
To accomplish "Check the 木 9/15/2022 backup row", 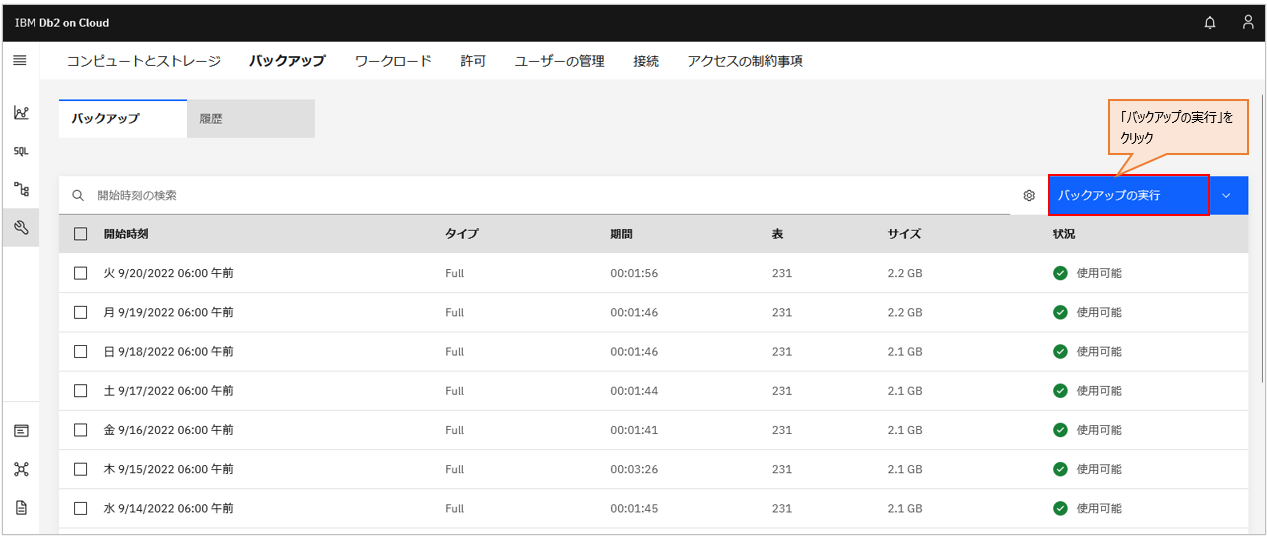I will tap(81, 469).
